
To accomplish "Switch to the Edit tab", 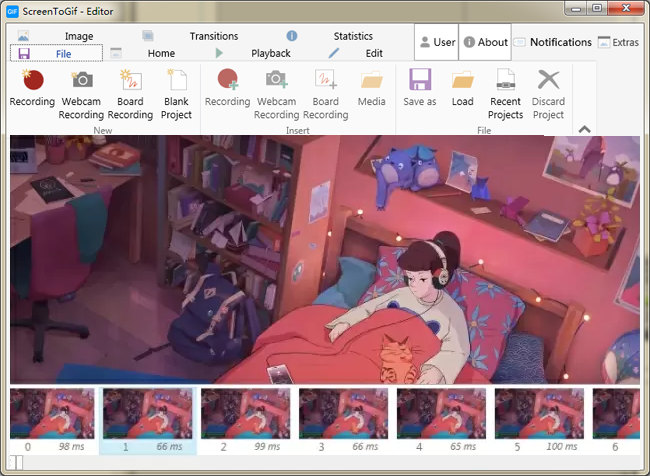I will tap(356, 53).
